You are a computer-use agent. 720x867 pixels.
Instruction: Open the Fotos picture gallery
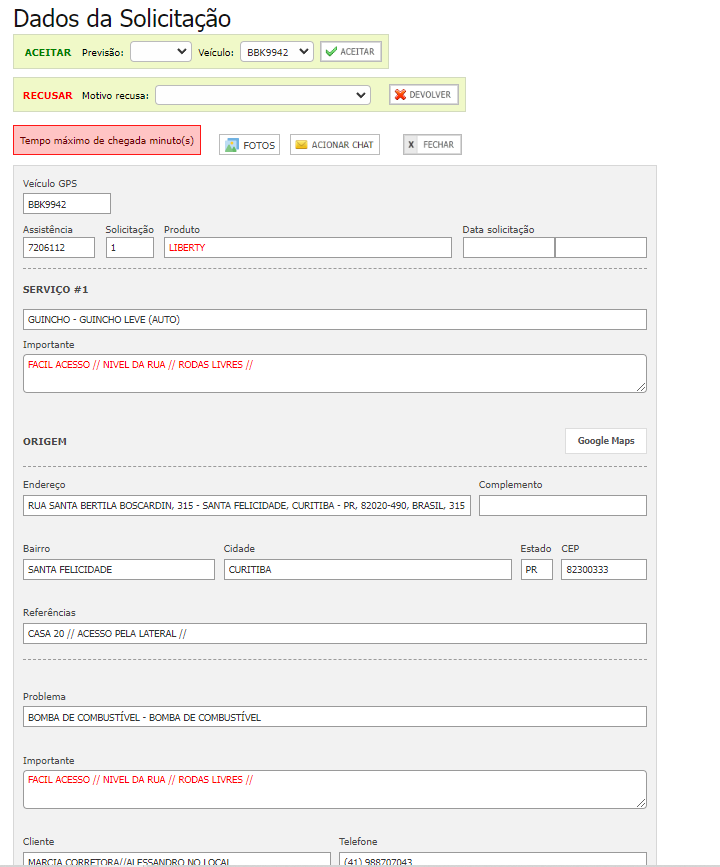[249, 145]
